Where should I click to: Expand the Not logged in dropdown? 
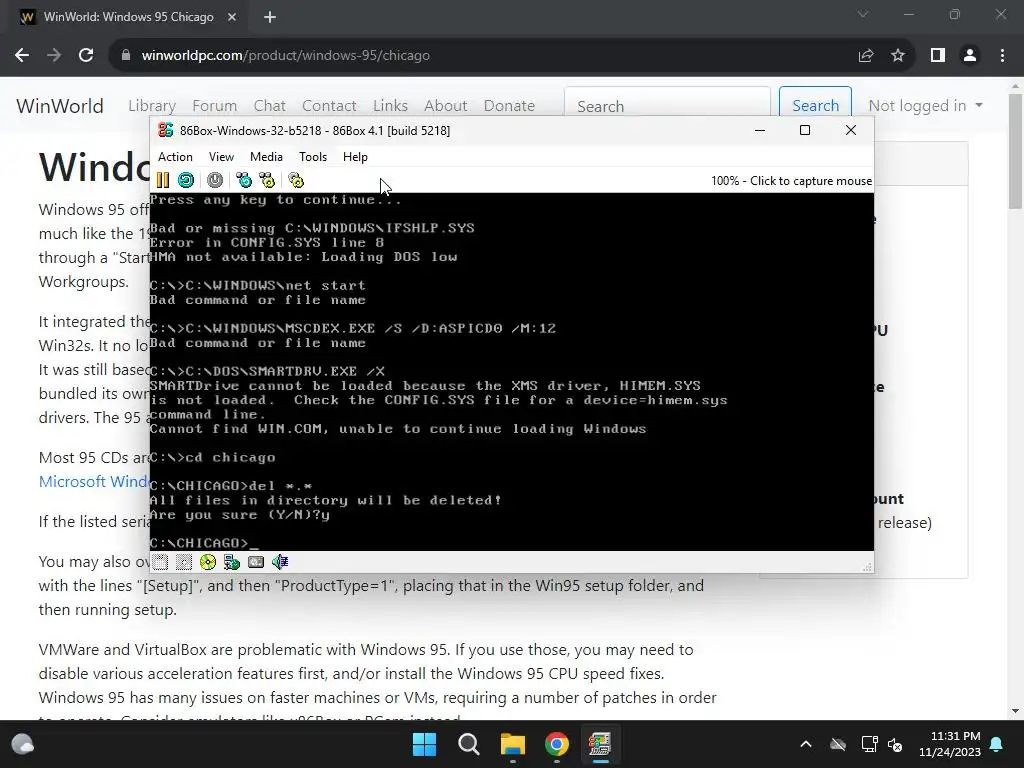tap(925, 106)
